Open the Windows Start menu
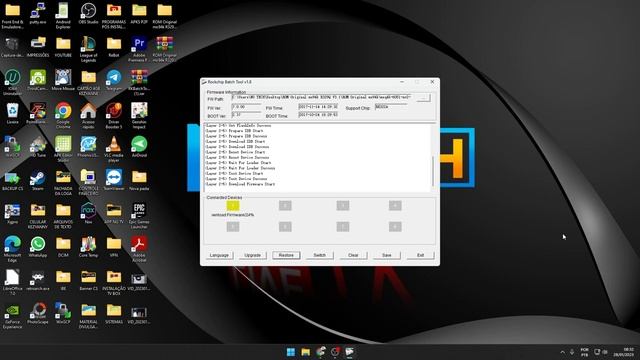This screenshot has width=640, height=360. click(291, 352)
